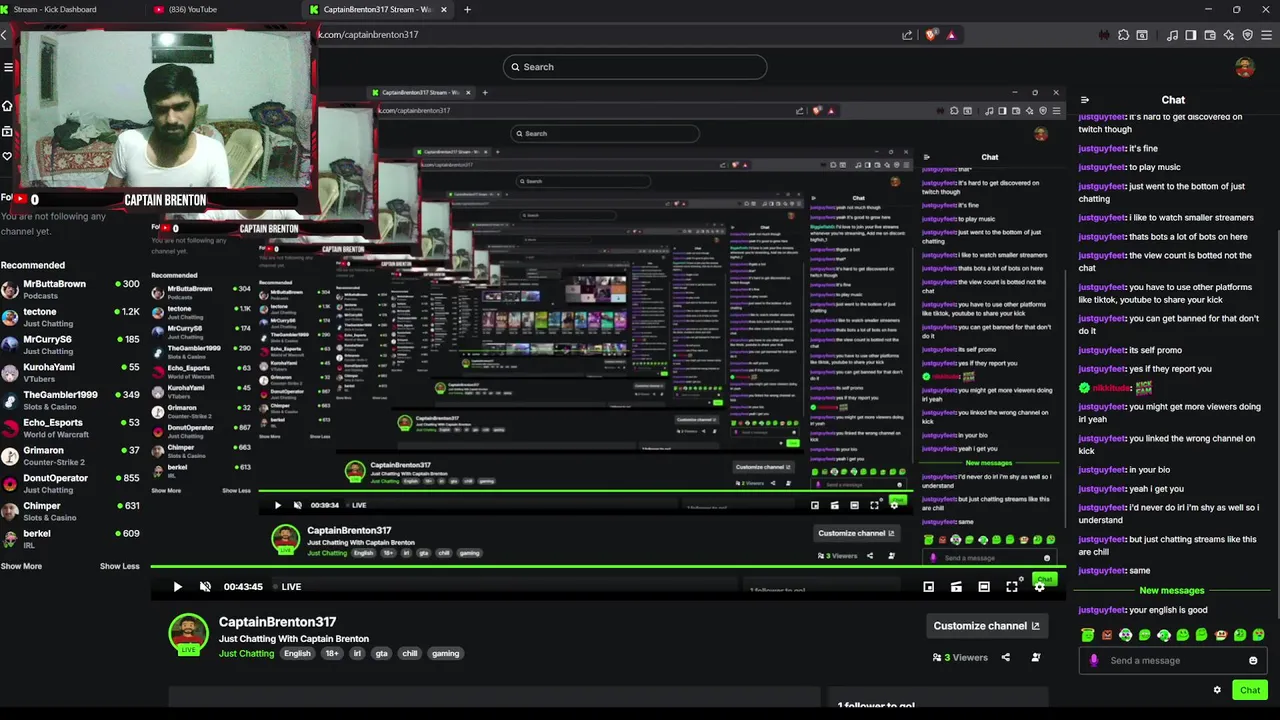Toggle the browser sidebar panel icon
Viewport: 1280px width, 720px height.
click(1191, 35)
